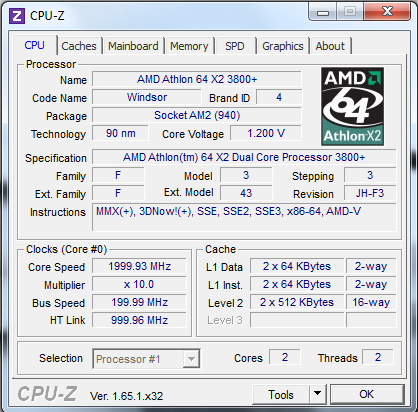Switch to the Caches tab
This screenshot has height=412, width=418.
pyautogui.click(x=79, y=46)
